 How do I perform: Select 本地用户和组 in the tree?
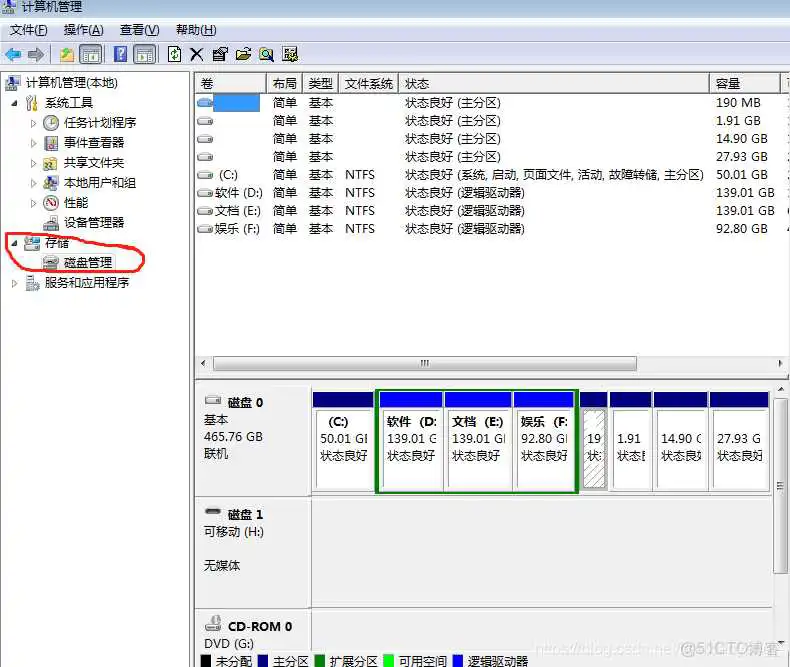pos(100,183)
